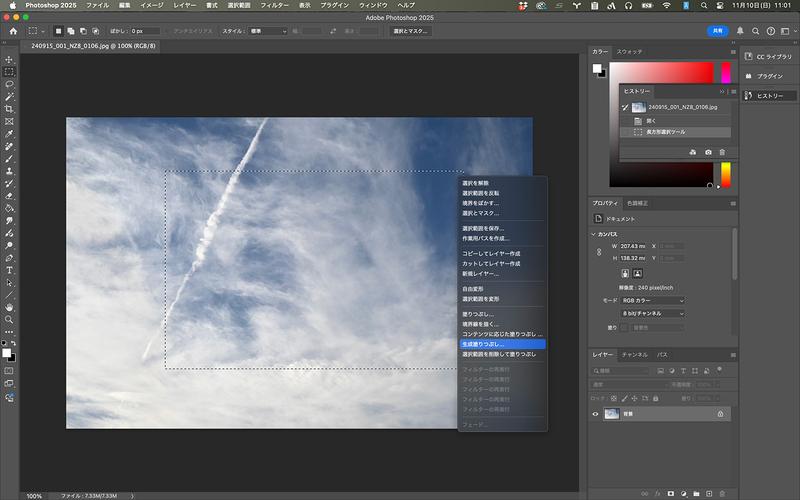Select the Zoom magnifier tool
Screen dimensions: 800x500
[9, 320]
